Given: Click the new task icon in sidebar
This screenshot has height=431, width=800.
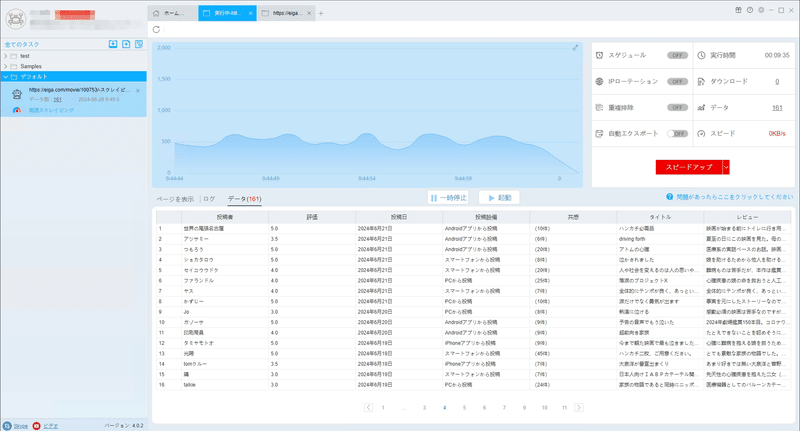Looking at the screenshot, I should [126, 44].
